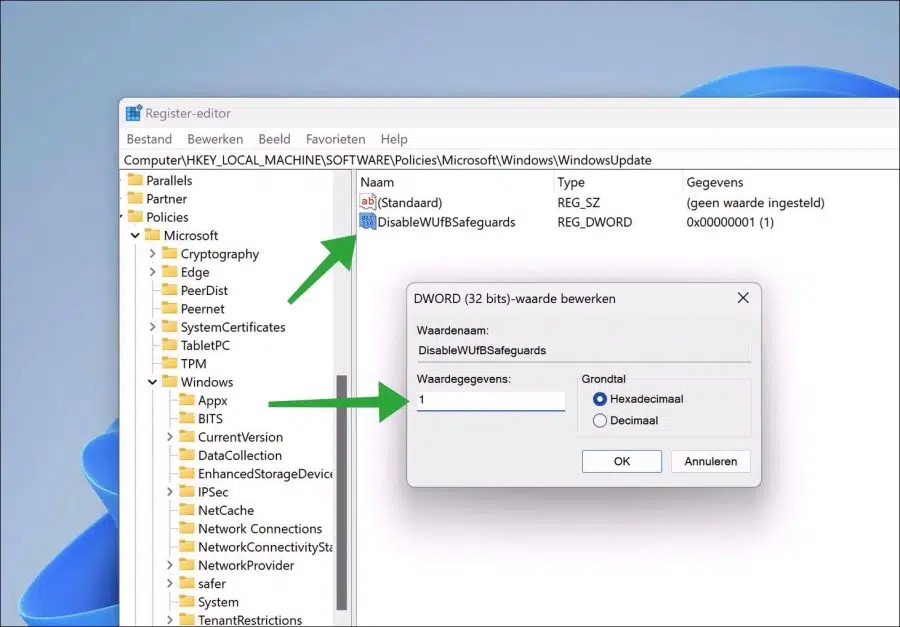
Task: Collapse the Windows key
Action: (x=153, y=382)
